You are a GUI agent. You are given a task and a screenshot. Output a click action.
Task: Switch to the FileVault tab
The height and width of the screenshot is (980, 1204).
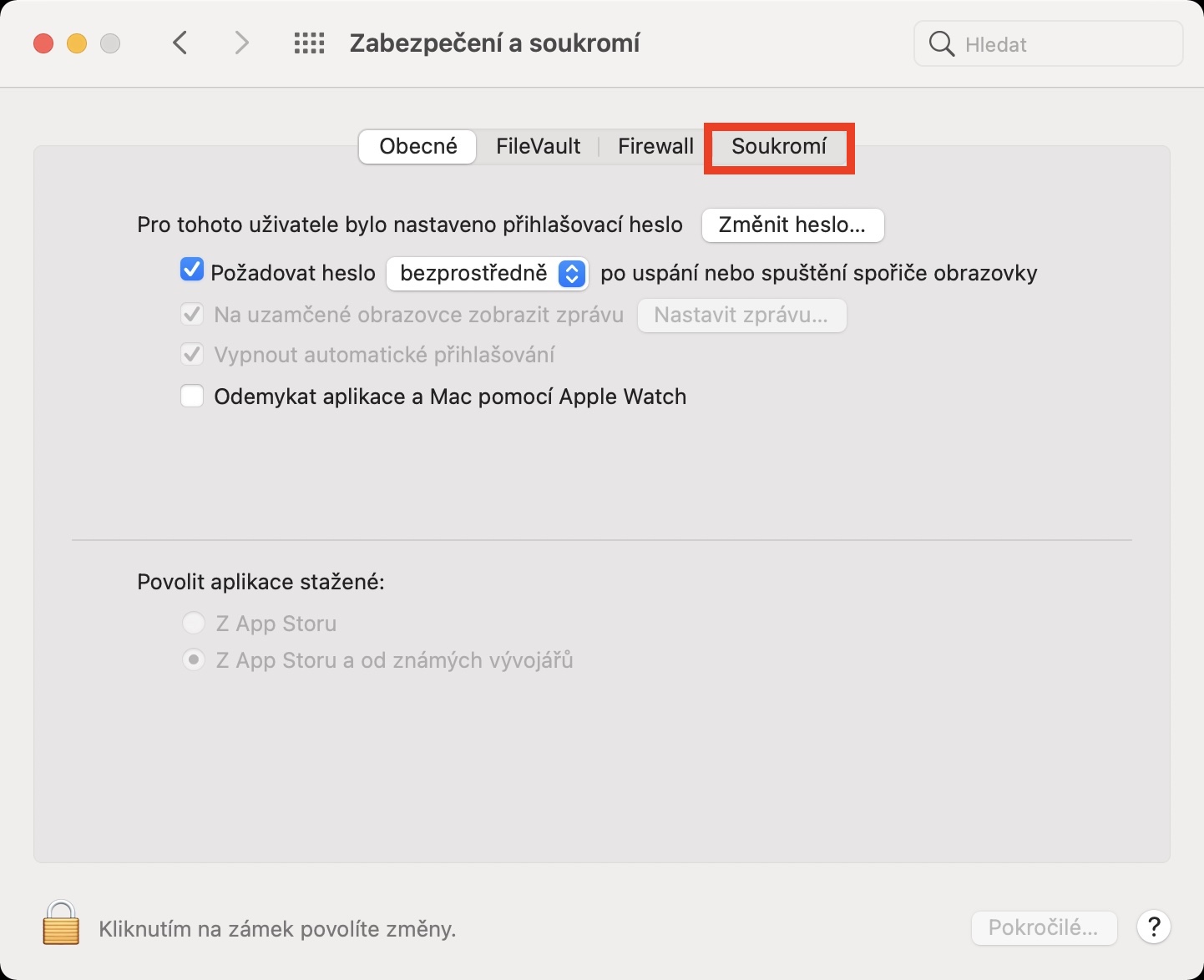point(538,147)
